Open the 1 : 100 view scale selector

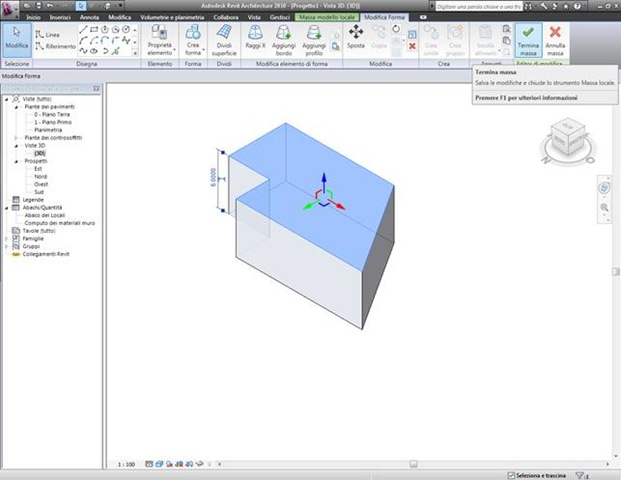coord(126,464)
